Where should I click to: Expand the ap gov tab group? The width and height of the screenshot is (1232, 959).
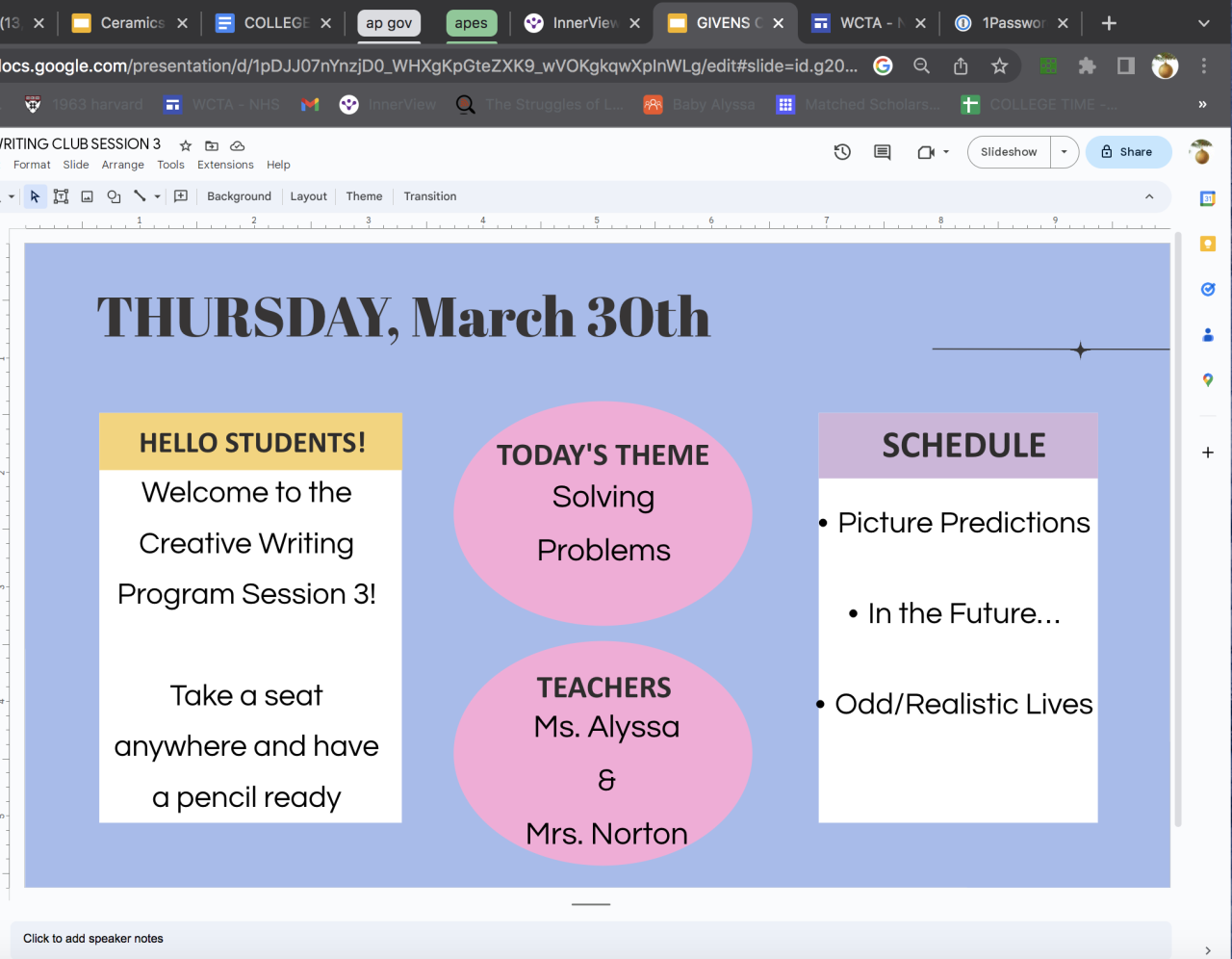[389, 23]
